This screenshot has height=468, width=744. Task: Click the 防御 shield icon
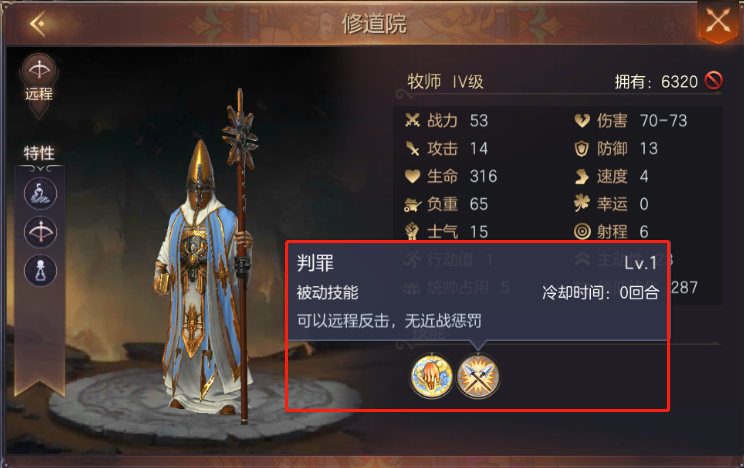582,149
